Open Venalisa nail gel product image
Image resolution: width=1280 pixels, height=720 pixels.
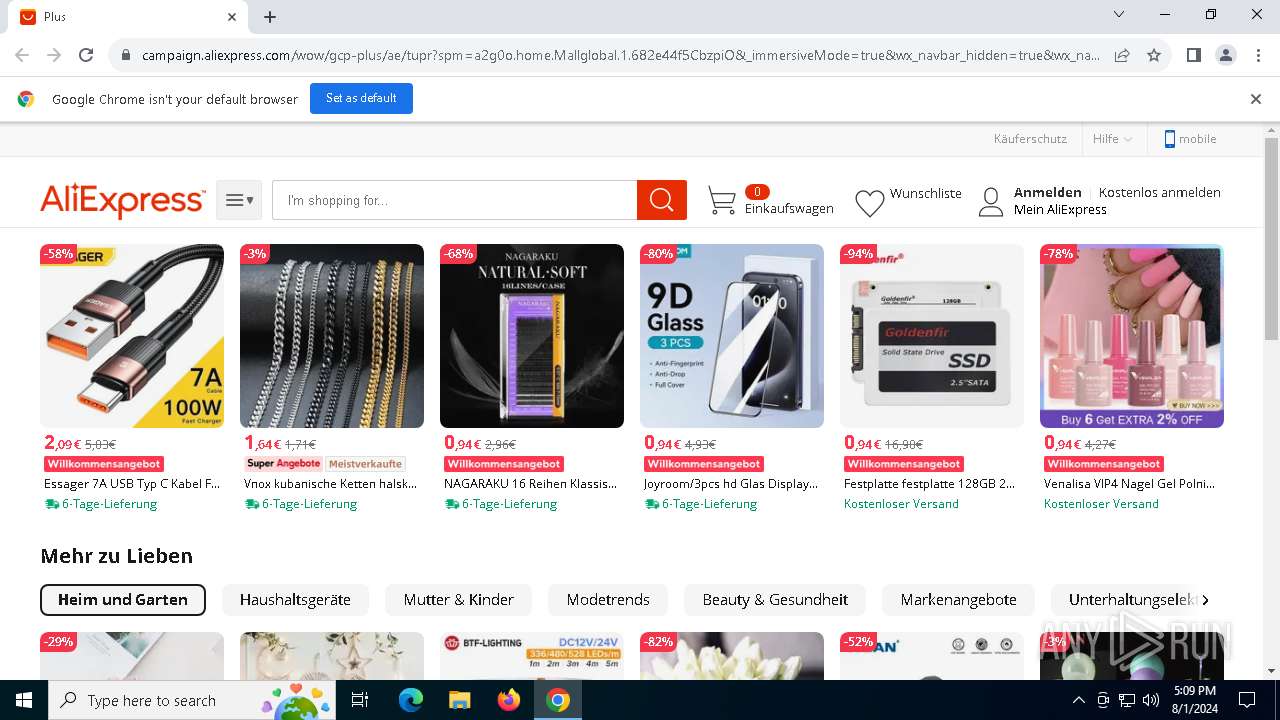point(1132,336)
